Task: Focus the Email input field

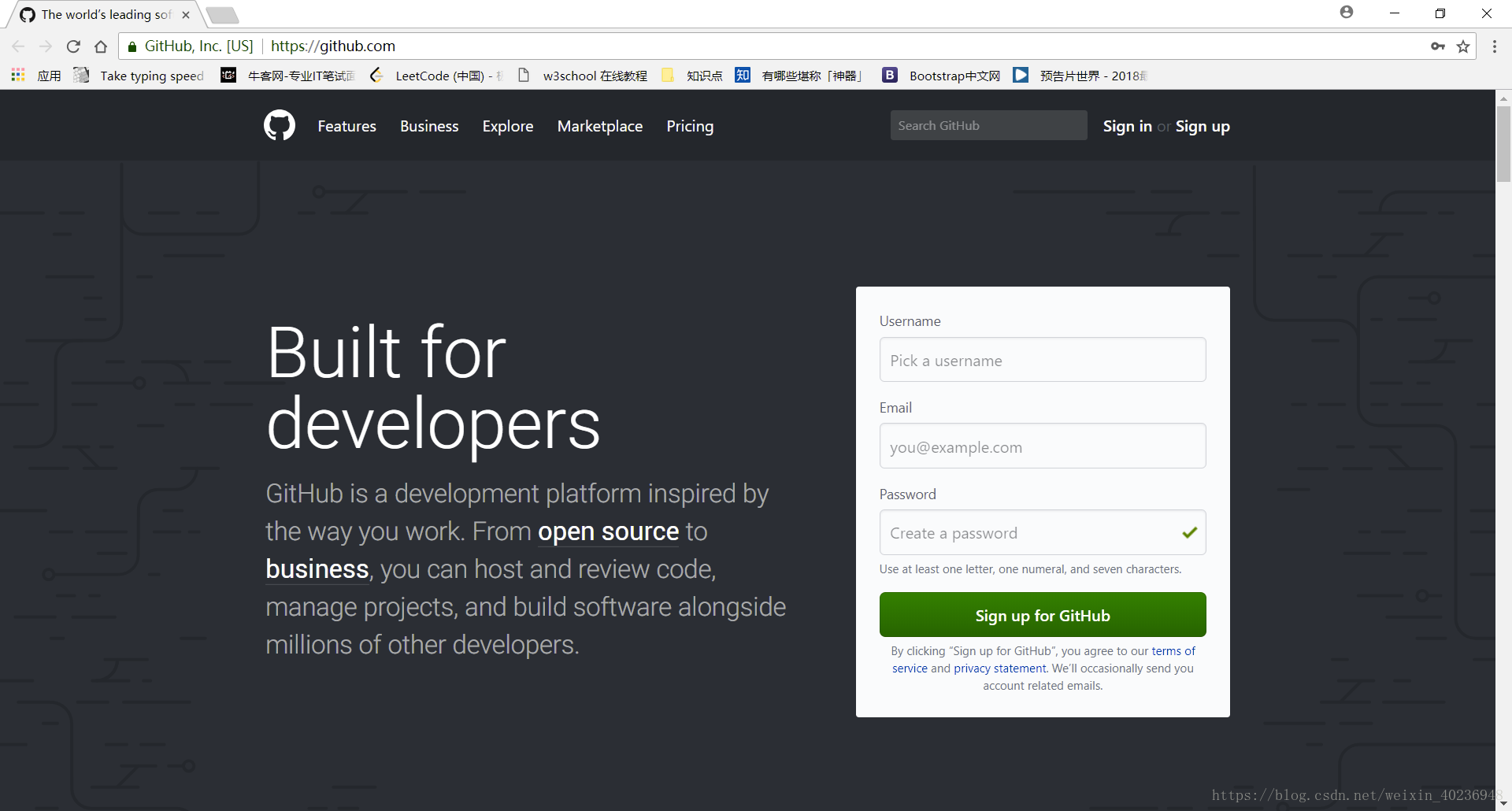Action: [1043, 446]
